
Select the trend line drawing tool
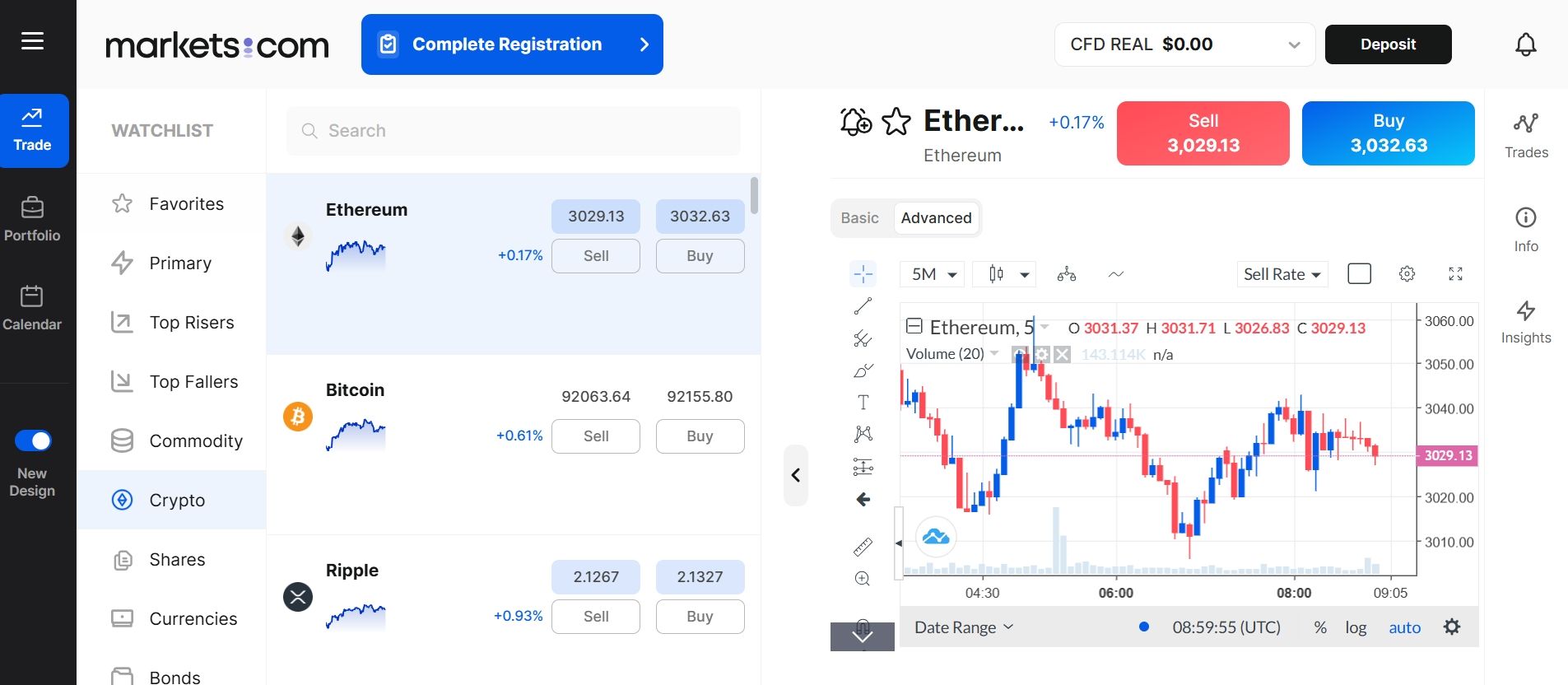863,305
